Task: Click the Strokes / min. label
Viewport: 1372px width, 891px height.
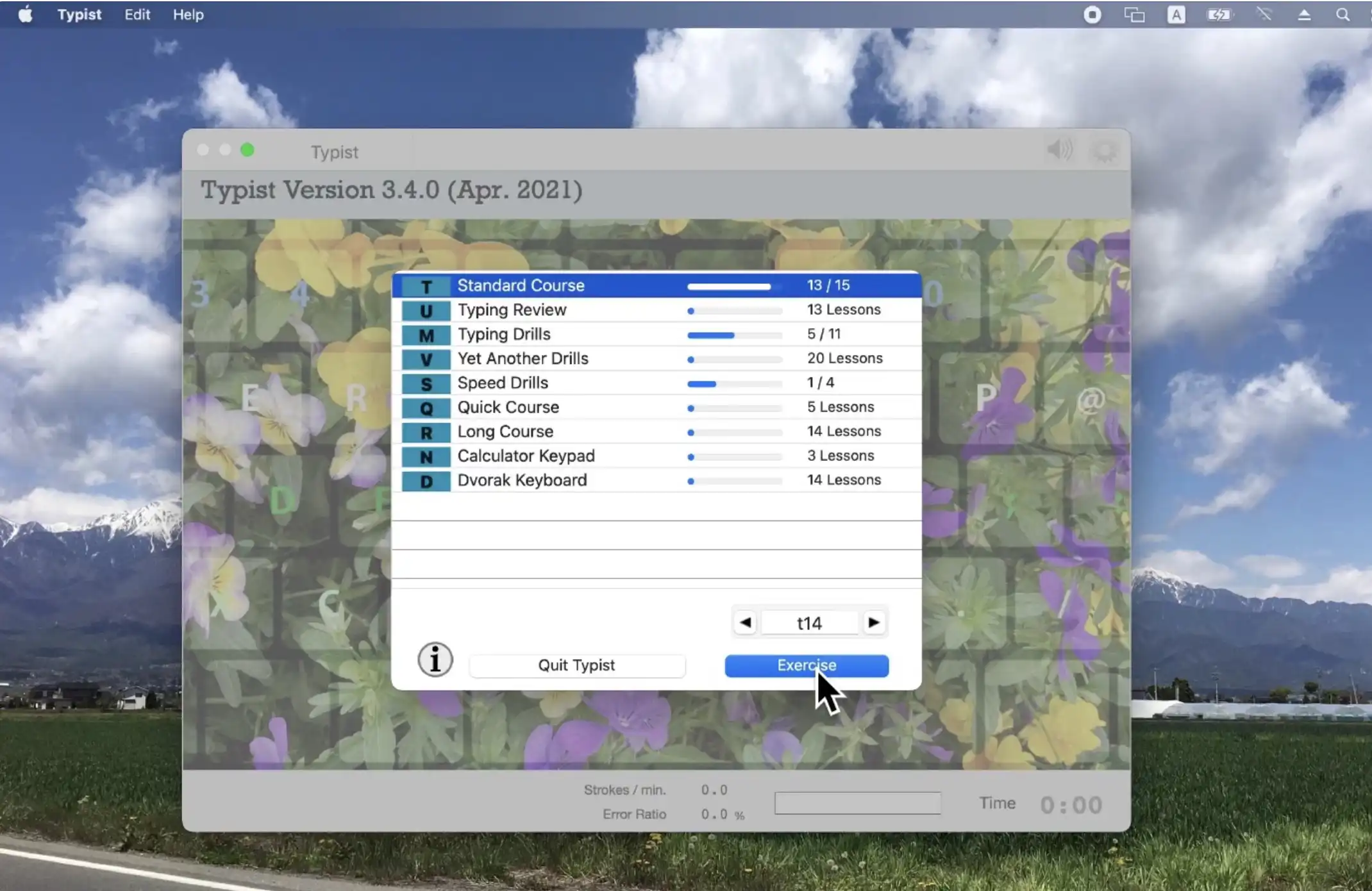Action: click(x=625, y=790)
